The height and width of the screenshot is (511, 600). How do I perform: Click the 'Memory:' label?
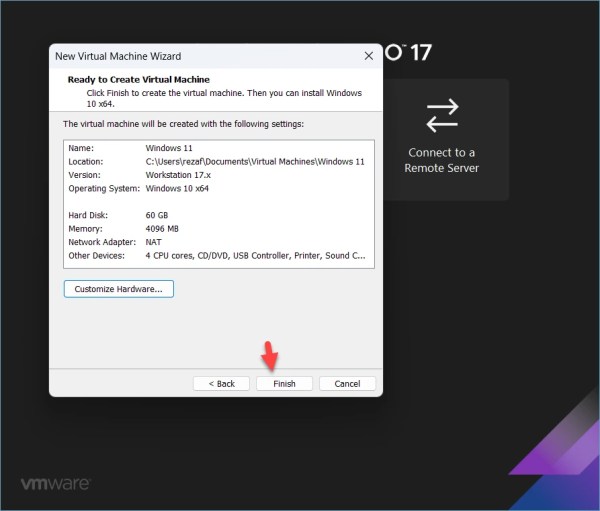tap(85, 229)
